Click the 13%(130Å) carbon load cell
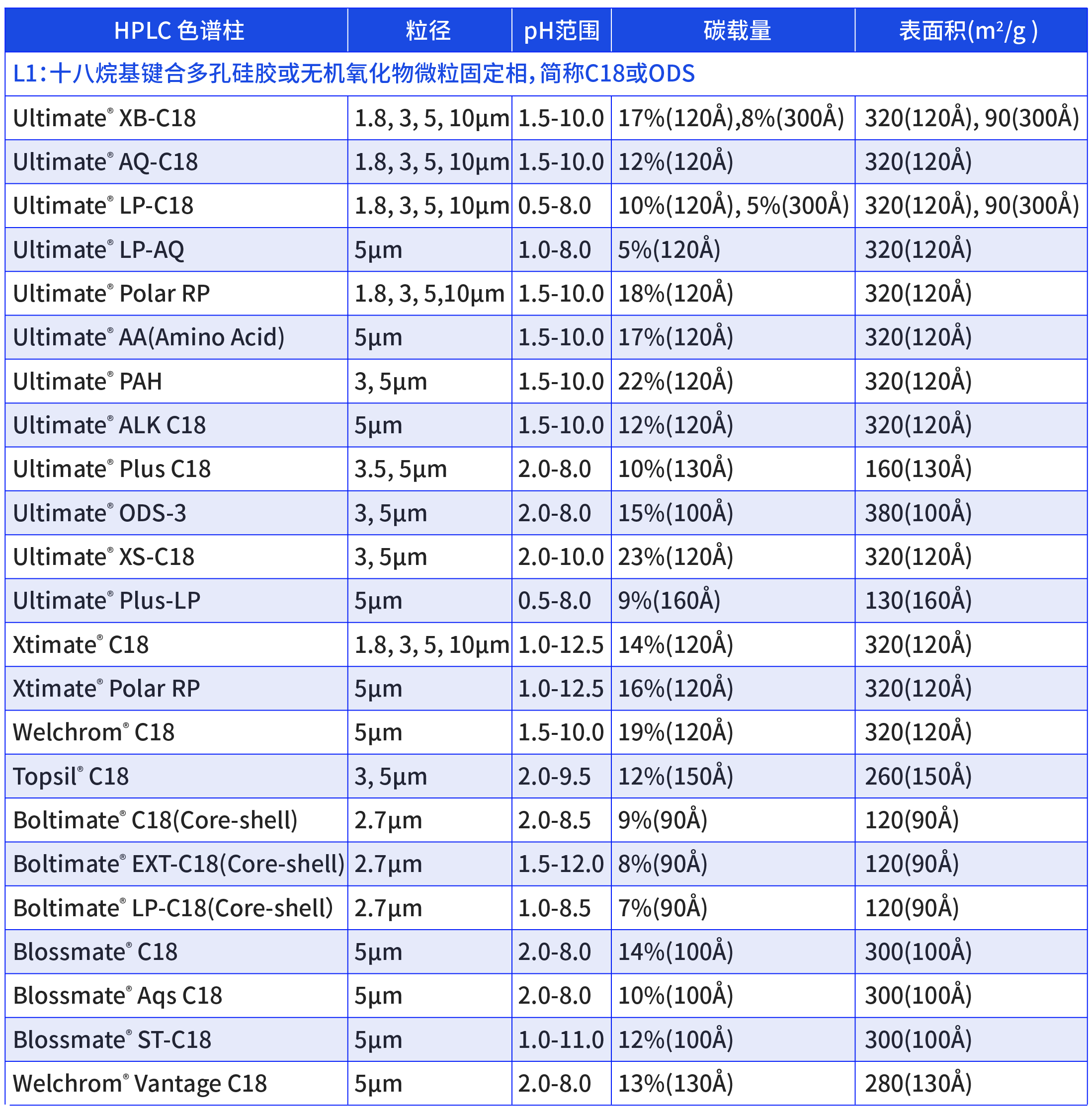 [675, 1084]
